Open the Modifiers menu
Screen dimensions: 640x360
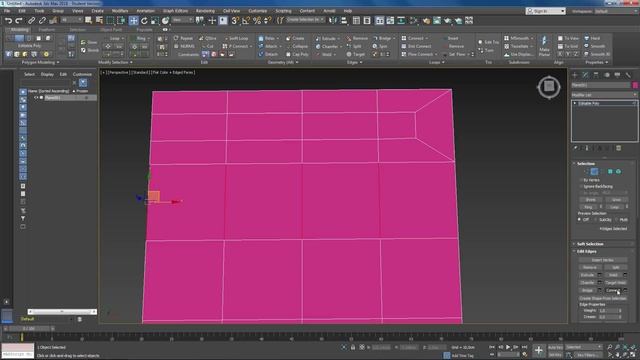(x=120, y=11)
